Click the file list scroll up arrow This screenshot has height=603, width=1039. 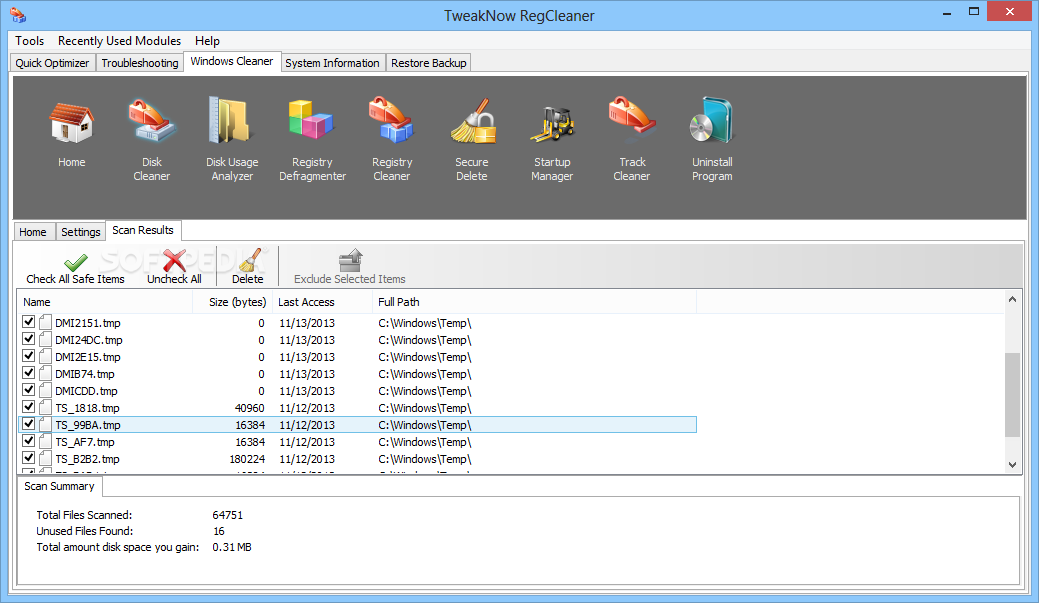click(x=1012, y=300)
